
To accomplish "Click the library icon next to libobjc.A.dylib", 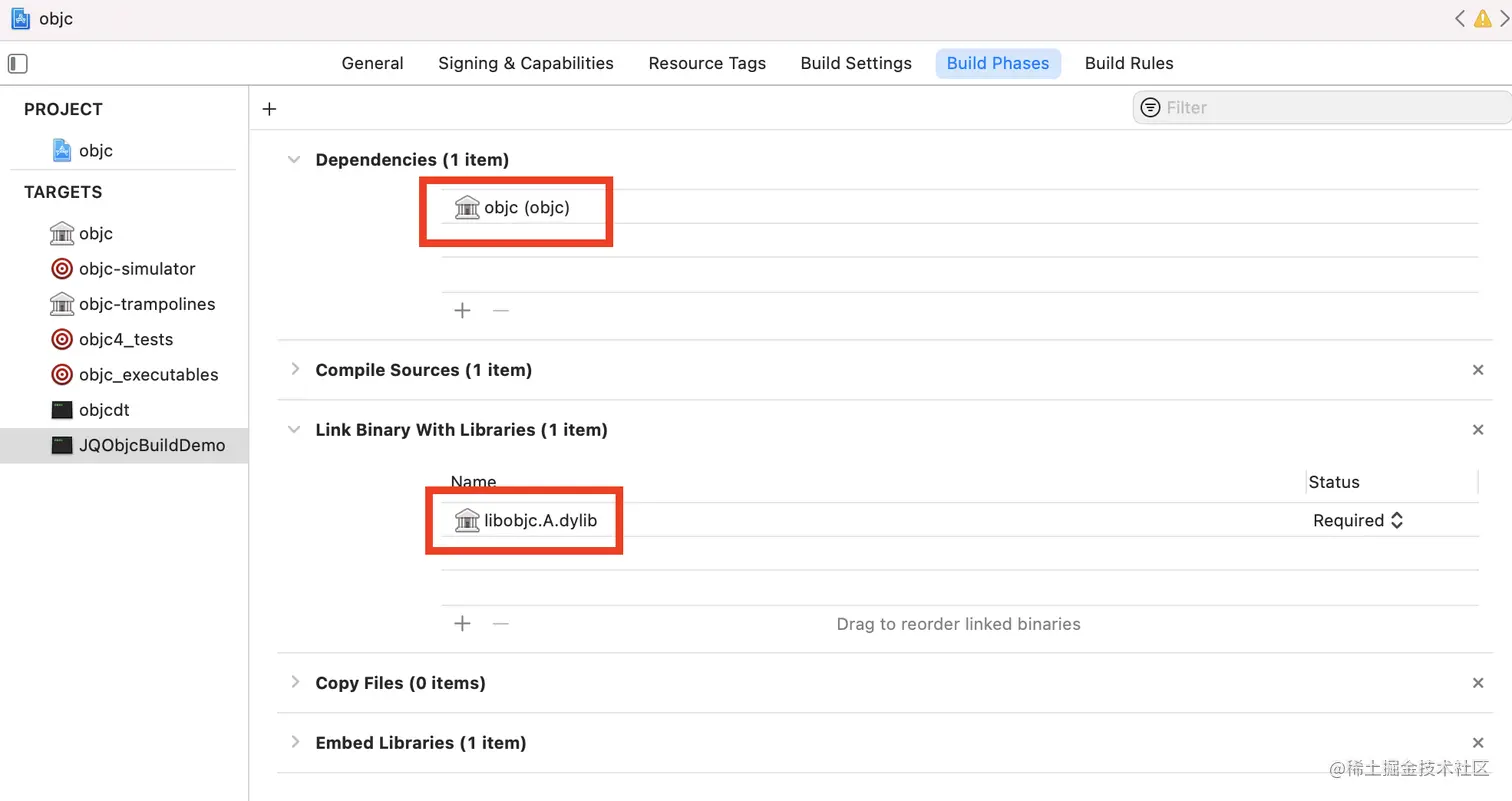I will click(x=467, y=520).
